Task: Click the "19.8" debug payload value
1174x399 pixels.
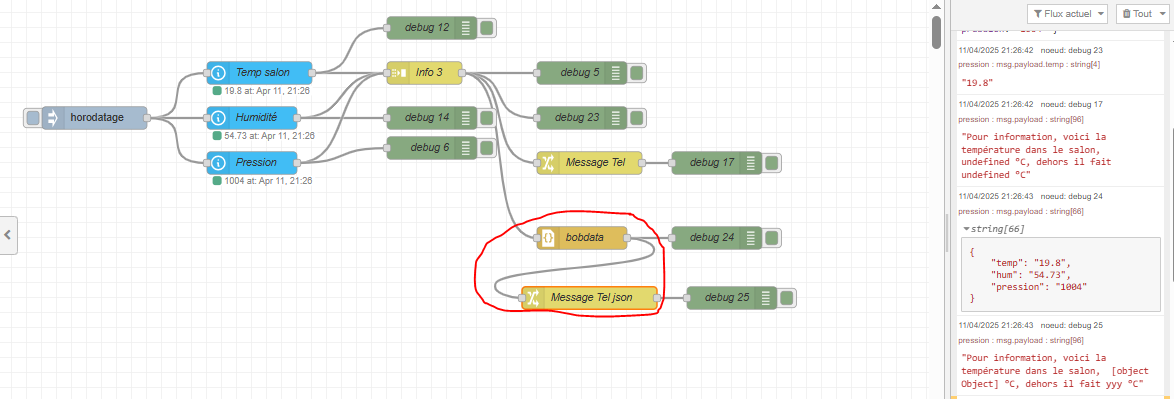Action: tap(977, 82)
